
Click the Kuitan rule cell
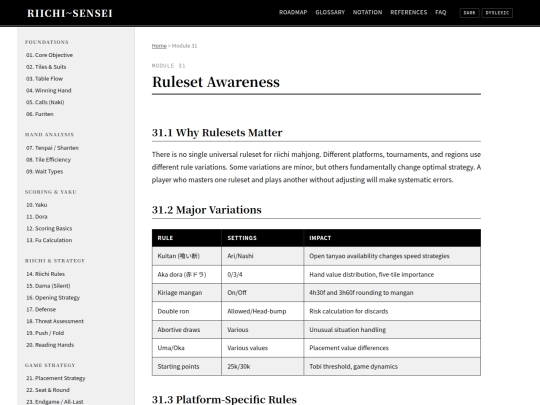(187, 256)
